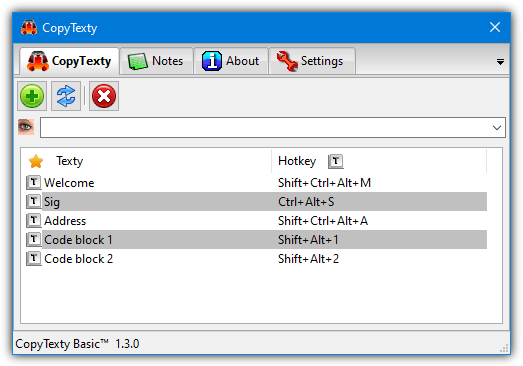523x366 pixels.
Task: Click the Shift+Alt+2 hotkey cell
Action: point(308,259)
